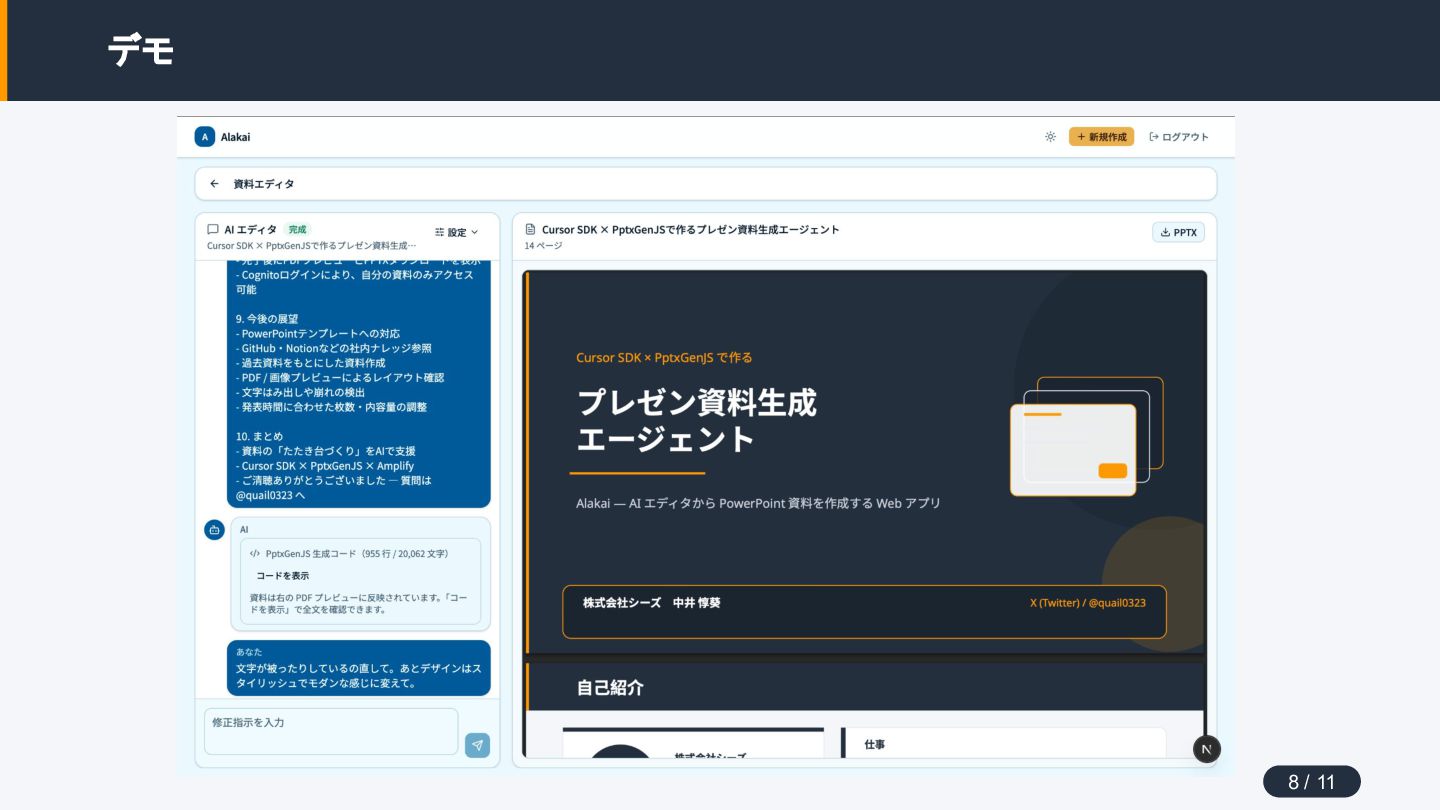This screenshot has height=810, width=1440.
Task: Click the あなた message bubble label
Action: pos(249,652)
